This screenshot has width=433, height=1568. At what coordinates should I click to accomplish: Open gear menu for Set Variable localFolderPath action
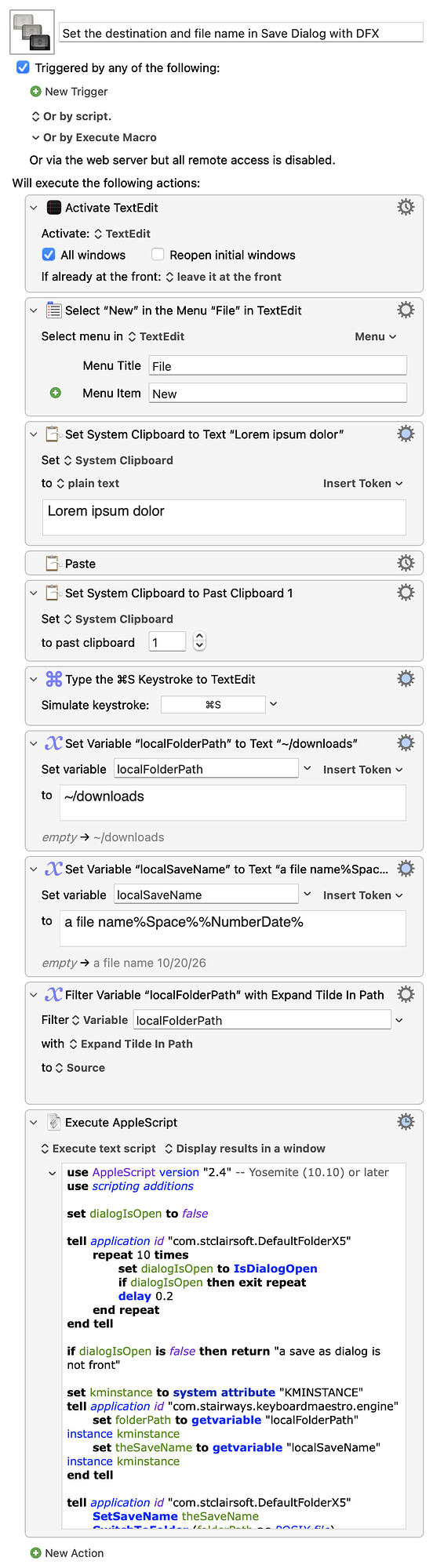coord(406,742)
